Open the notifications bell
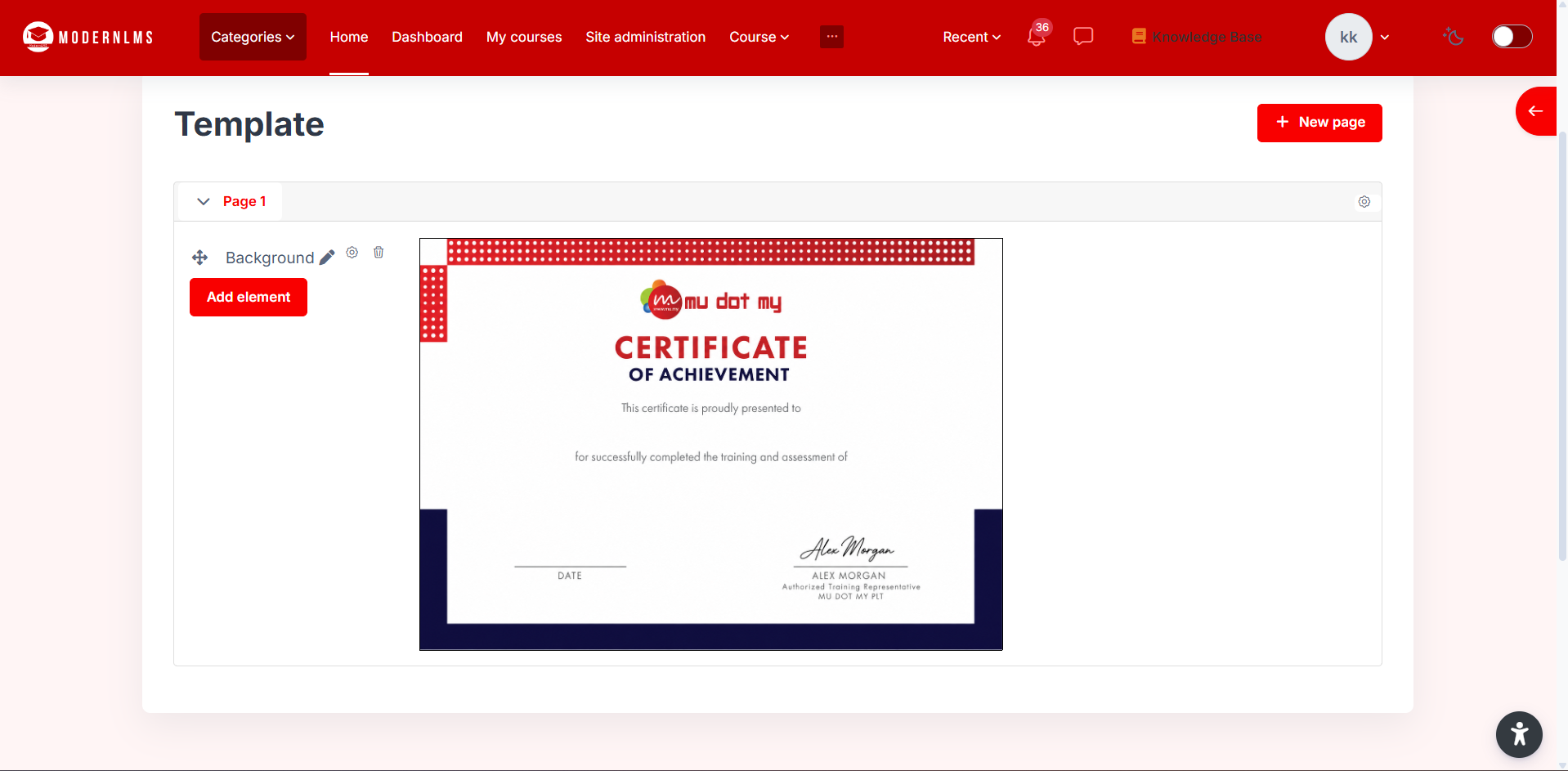 (x=1037, y=37)
